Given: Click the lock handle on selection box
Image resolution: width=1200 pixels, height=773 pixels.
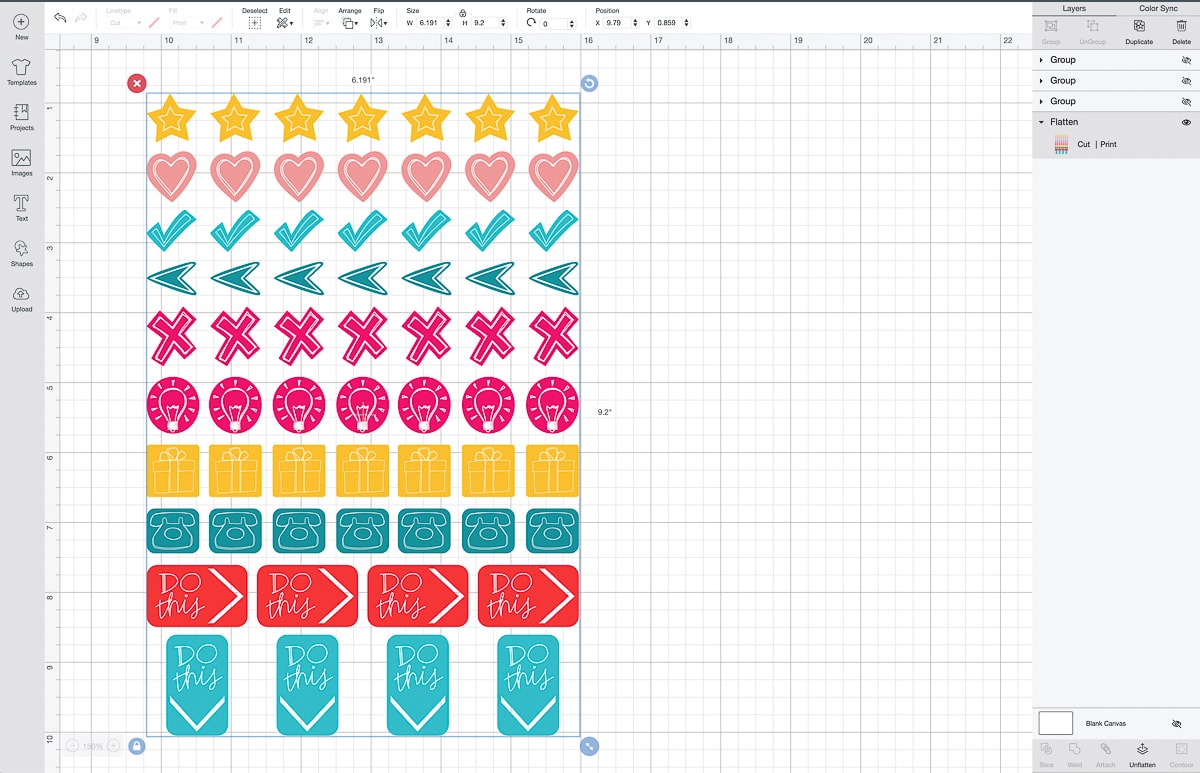Looking at the screenshot, I should 137,745.
